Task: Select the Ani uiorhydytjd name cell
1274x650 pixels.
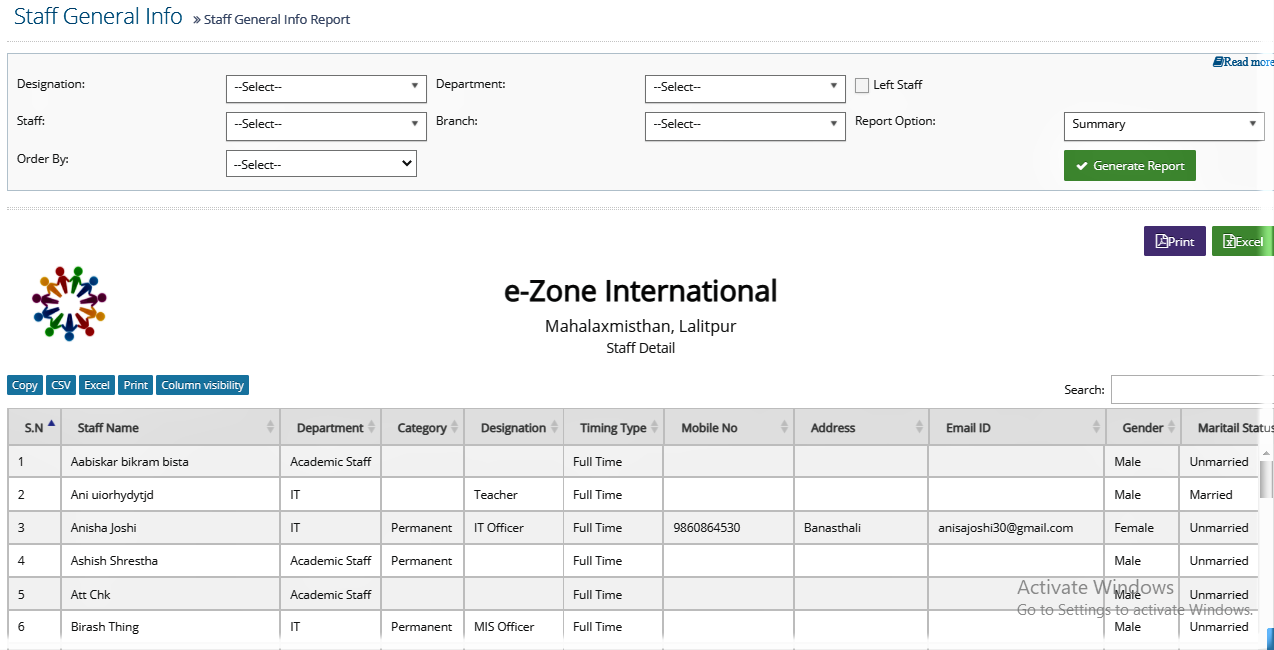Action: (x=170, y=495)
